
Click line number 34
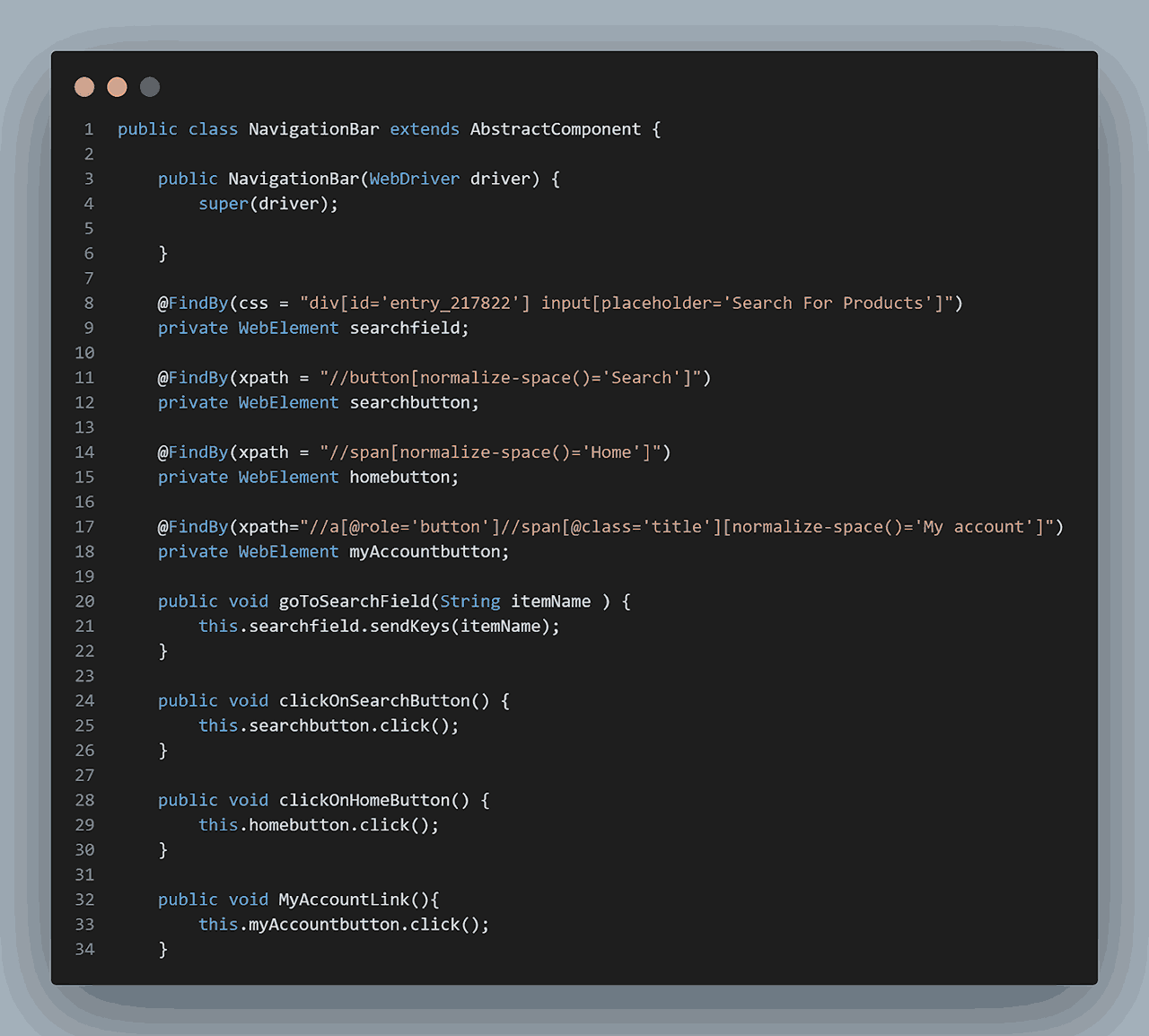[84, 949]
